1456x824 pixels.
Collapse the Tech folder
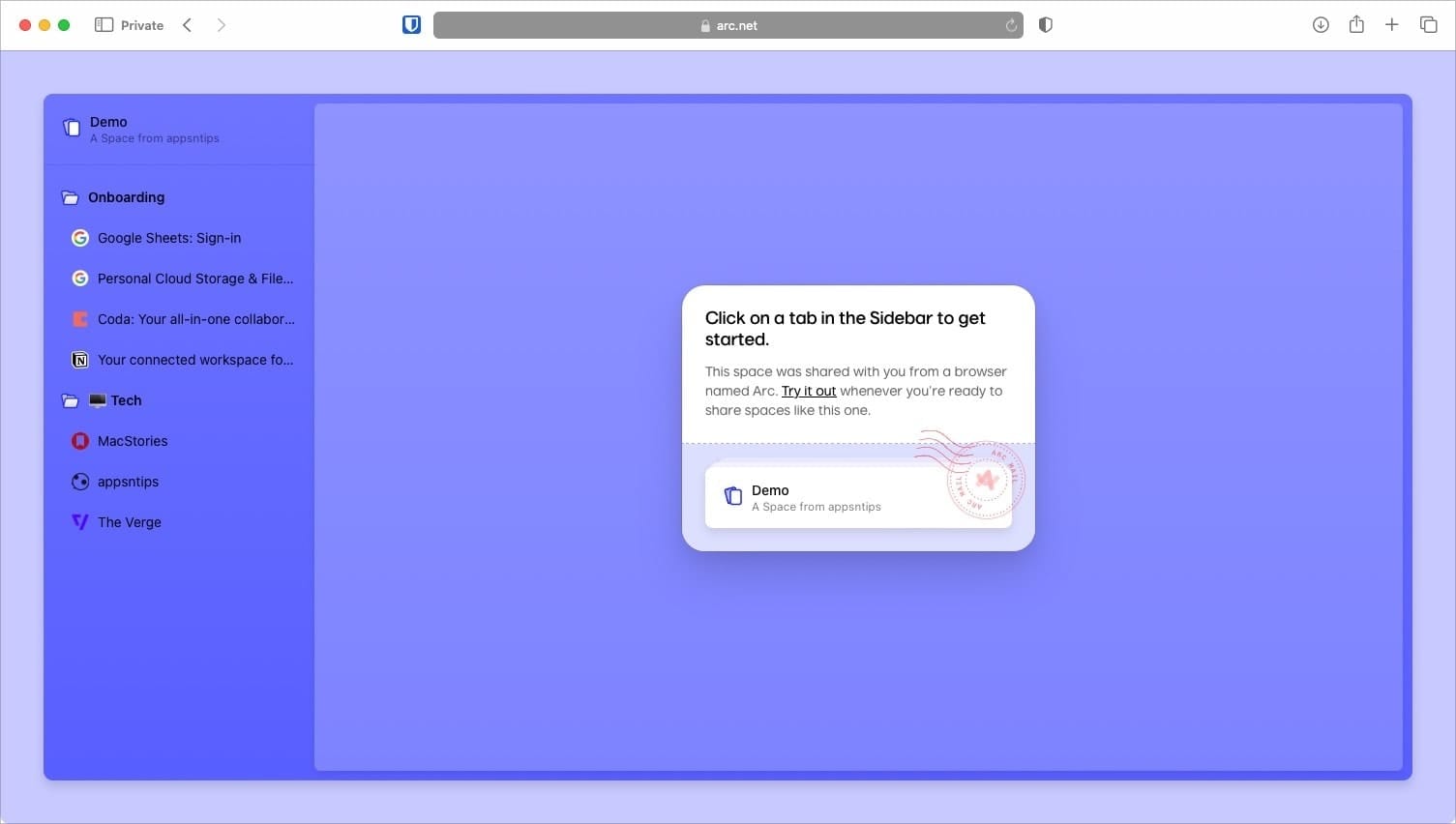tap(70, 399)
